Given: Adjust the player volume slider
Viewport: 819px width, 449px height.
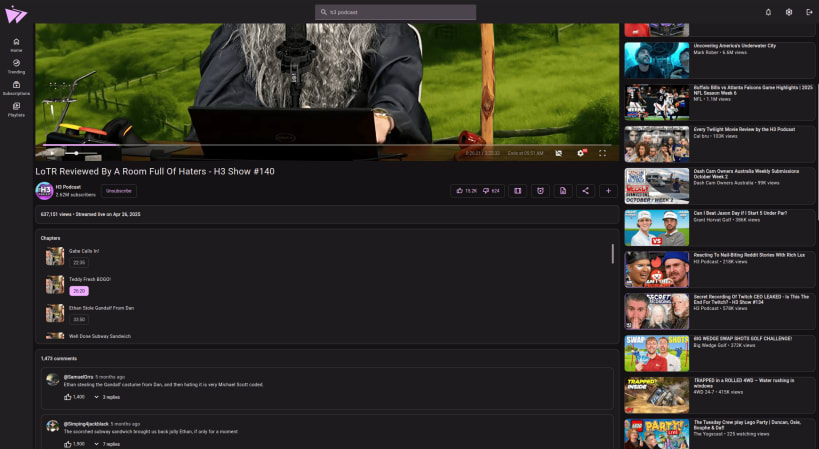Looking at the screenshot, I should click(x=80, y=153).
